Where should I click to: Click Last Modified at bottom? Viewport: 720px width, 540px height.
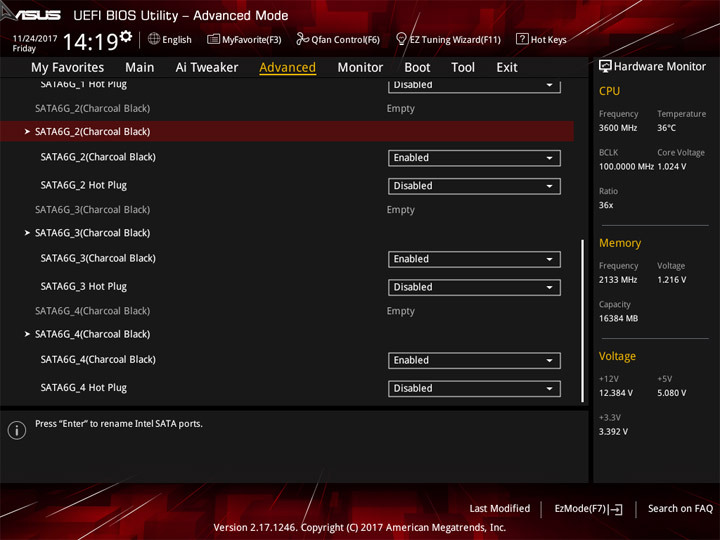tap(500, 508)
